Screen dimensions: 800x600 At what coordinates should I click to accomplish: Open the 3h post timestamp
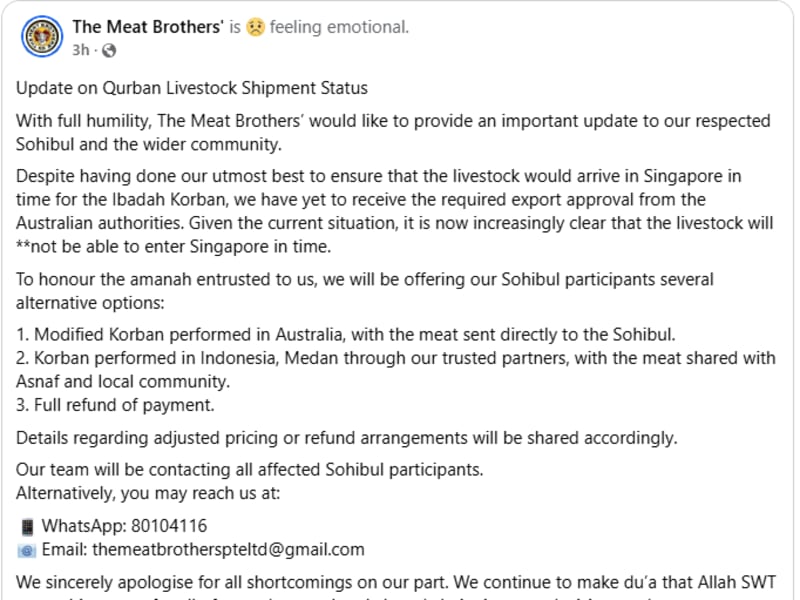[x=81, y=50]
